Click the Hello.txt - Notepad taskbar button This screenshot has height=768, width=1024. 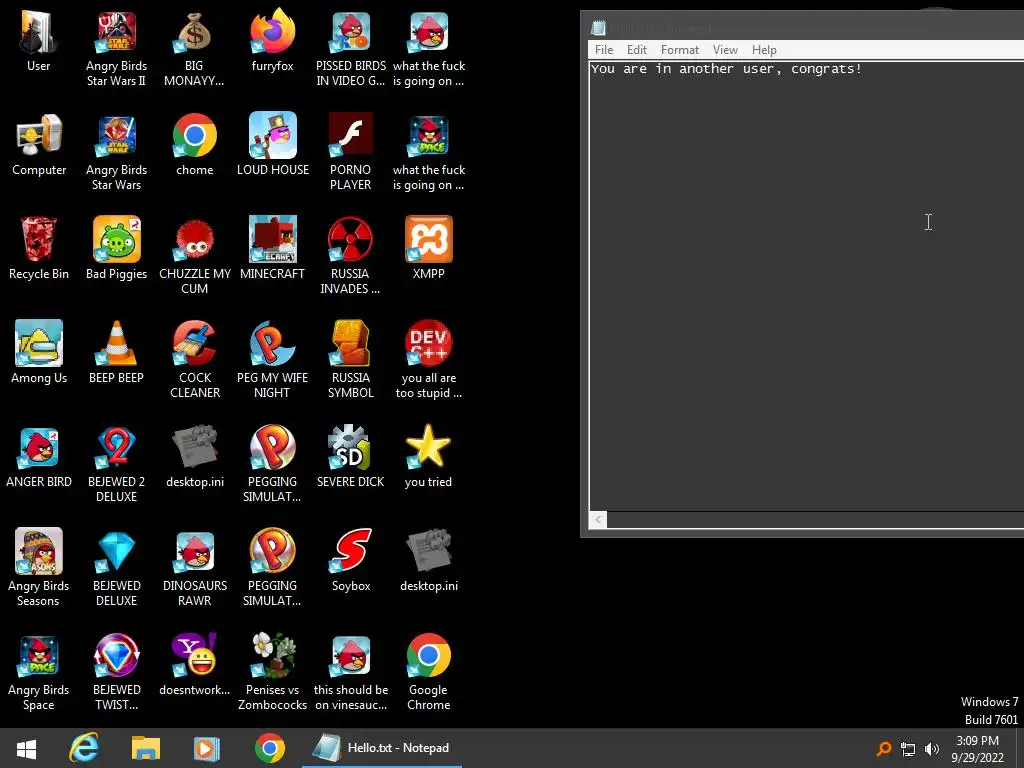coord(382,748)
